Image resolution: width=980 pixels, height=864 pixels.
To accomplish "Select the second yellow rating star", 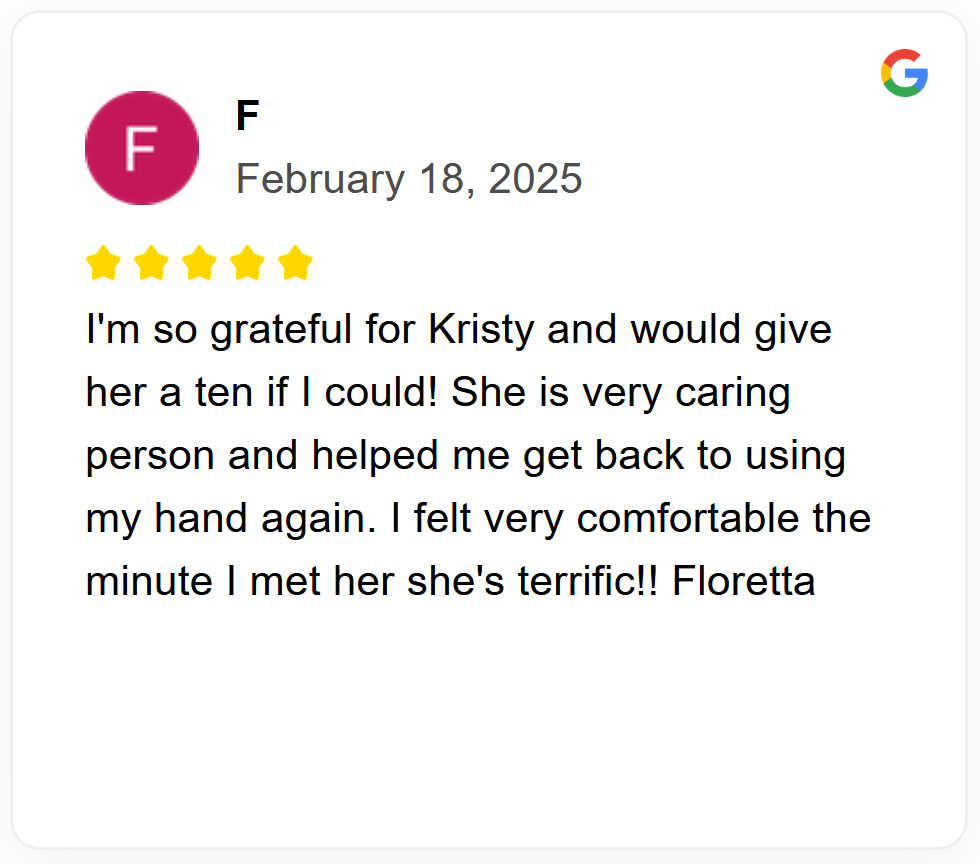I will (x=151, y=264).
